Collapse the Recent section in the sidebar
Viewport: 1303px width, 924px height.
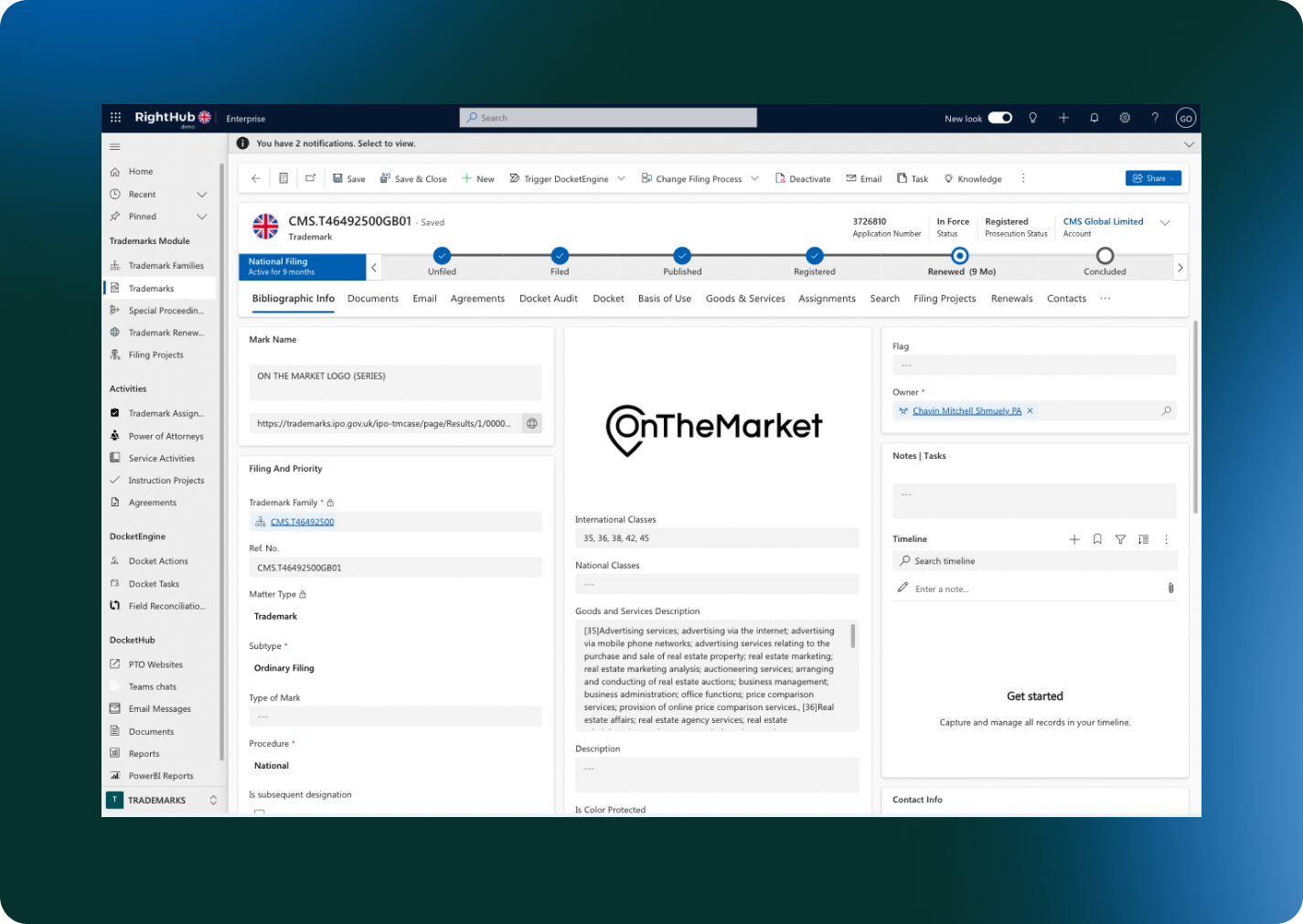pyautogui.click(x=201, y=194)
